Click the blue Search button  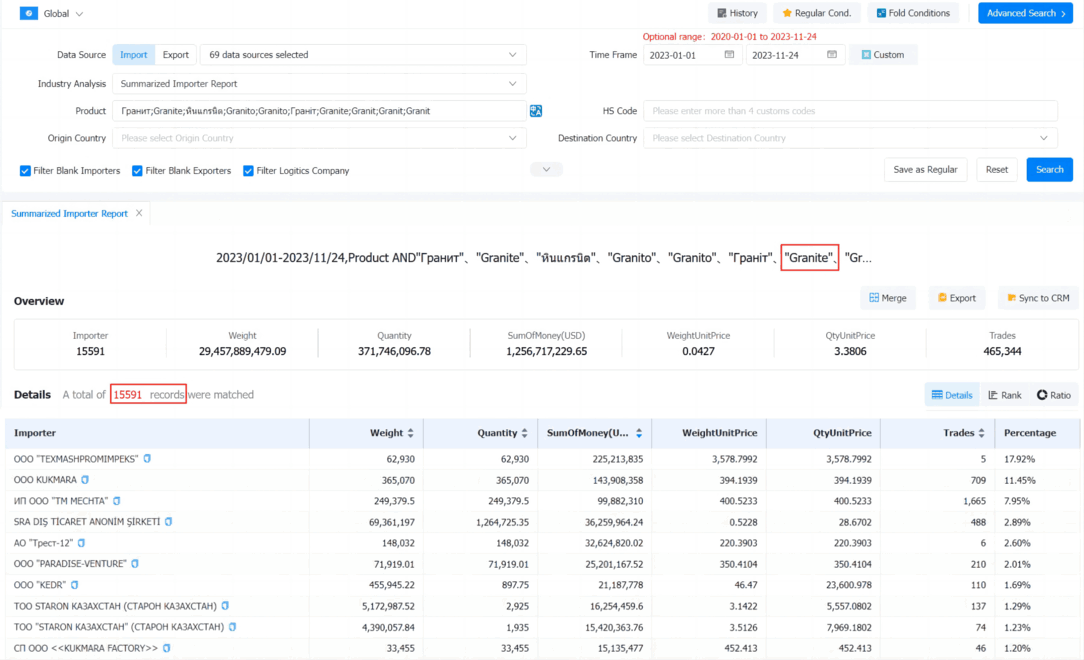[x=1049, y=169]
